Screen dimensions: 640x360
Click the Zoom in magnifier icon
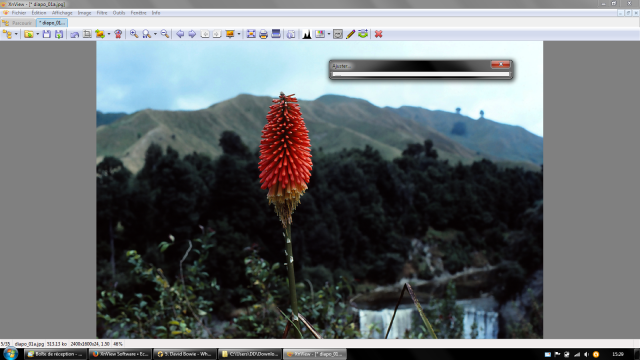coord(133,34)
